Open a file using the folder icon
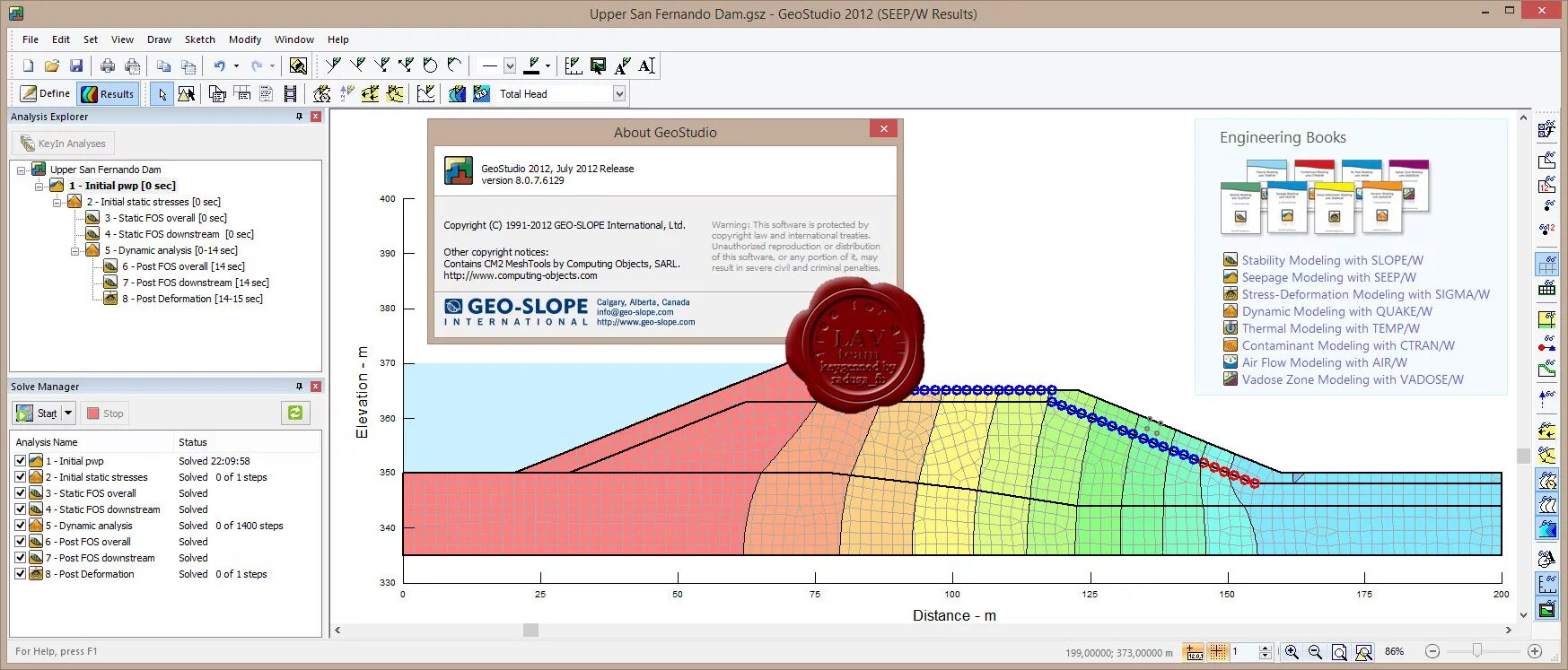The image size is (1568, 670). point(52,65)
